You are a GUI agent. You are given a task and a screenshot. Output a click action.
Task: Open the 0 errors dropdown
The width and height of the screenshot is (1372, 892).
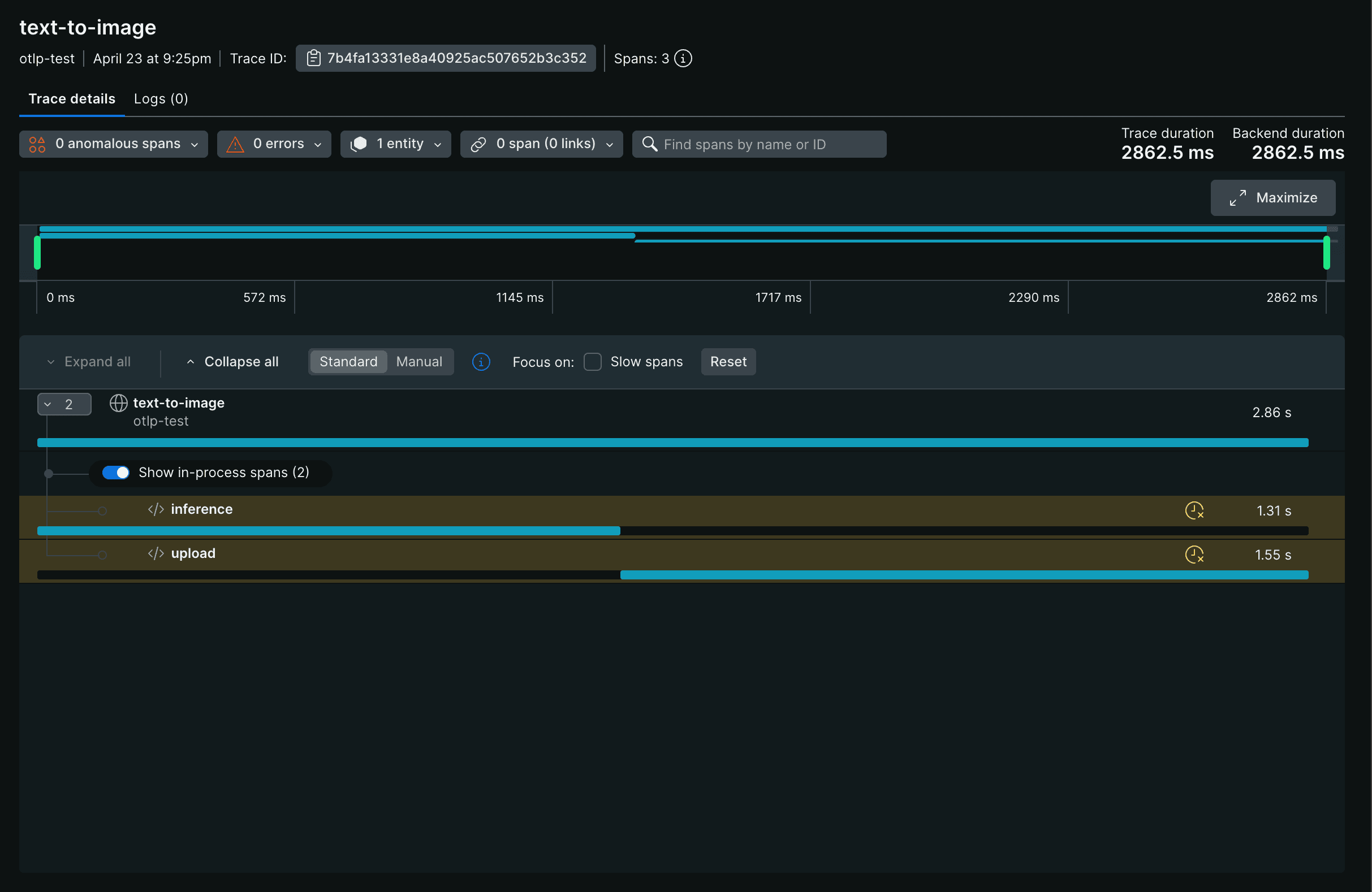click(x=274, y=144)
